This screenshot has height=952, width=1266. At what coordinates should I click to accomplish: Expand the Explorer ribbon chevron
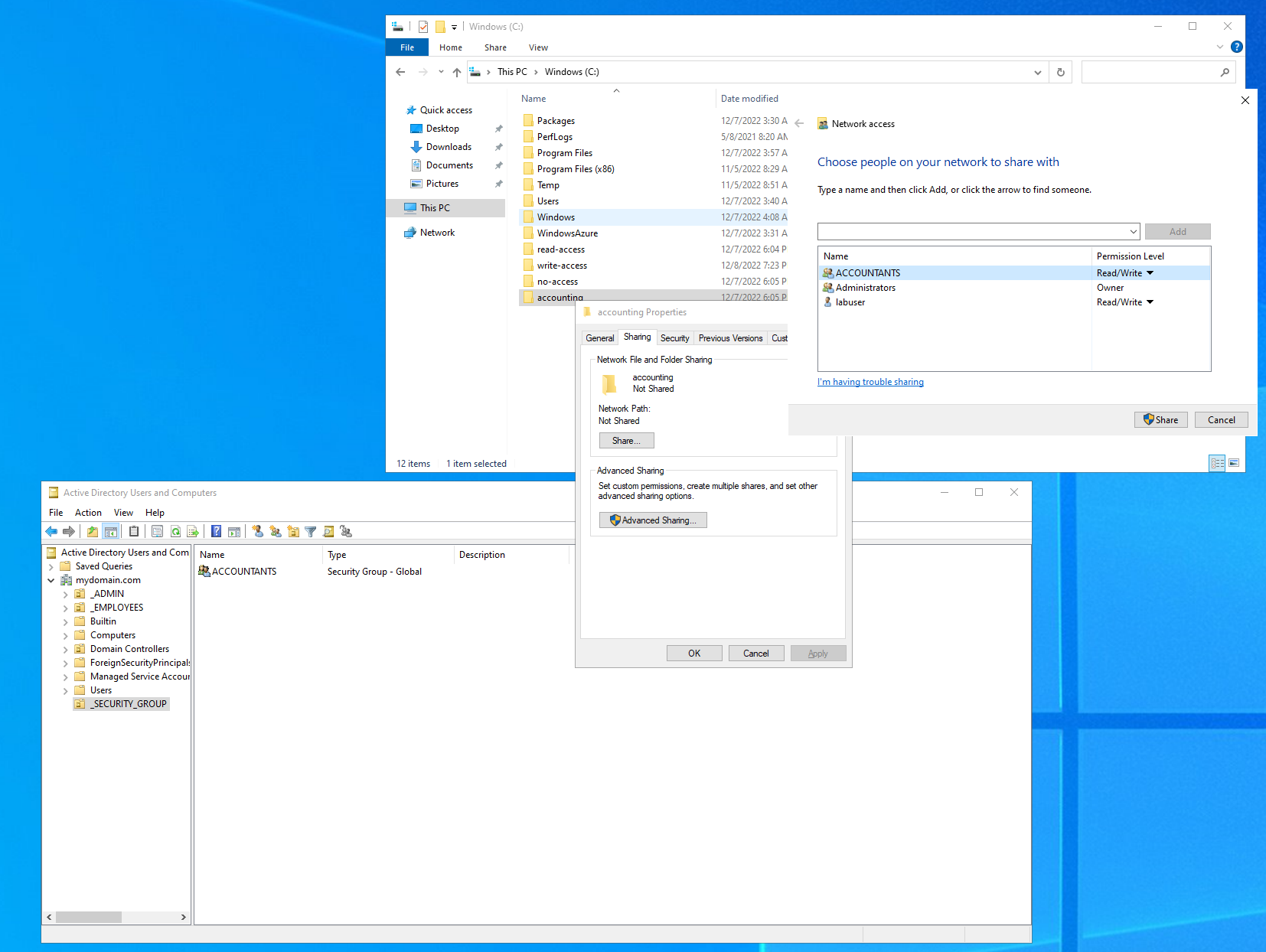point(1220,47)
